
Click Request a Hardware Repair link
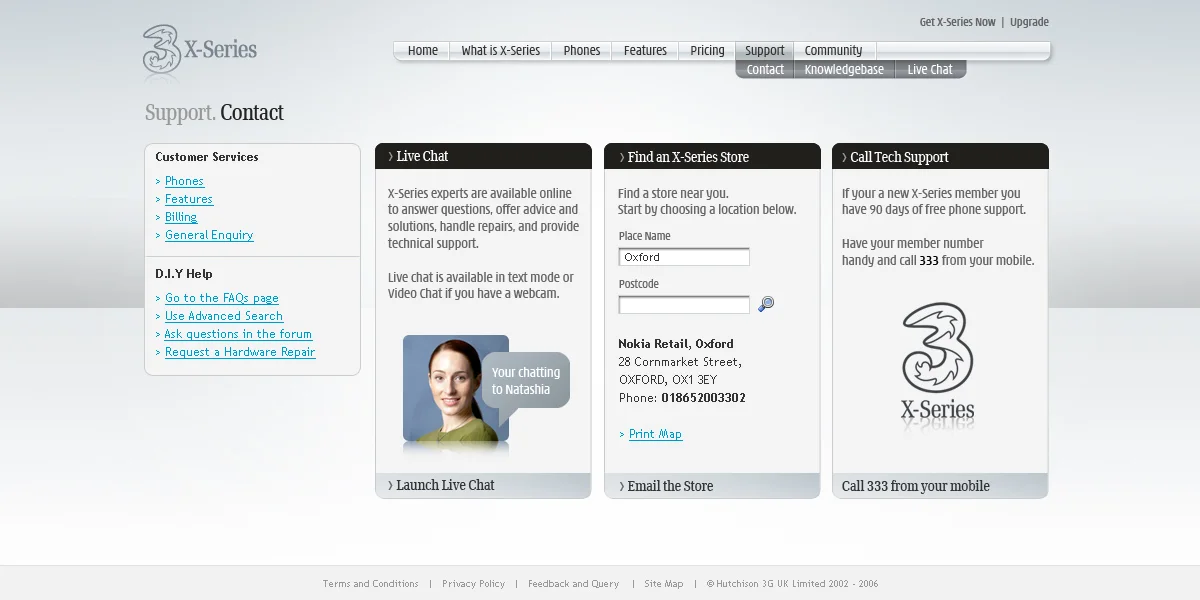click(x=240, y=352)
